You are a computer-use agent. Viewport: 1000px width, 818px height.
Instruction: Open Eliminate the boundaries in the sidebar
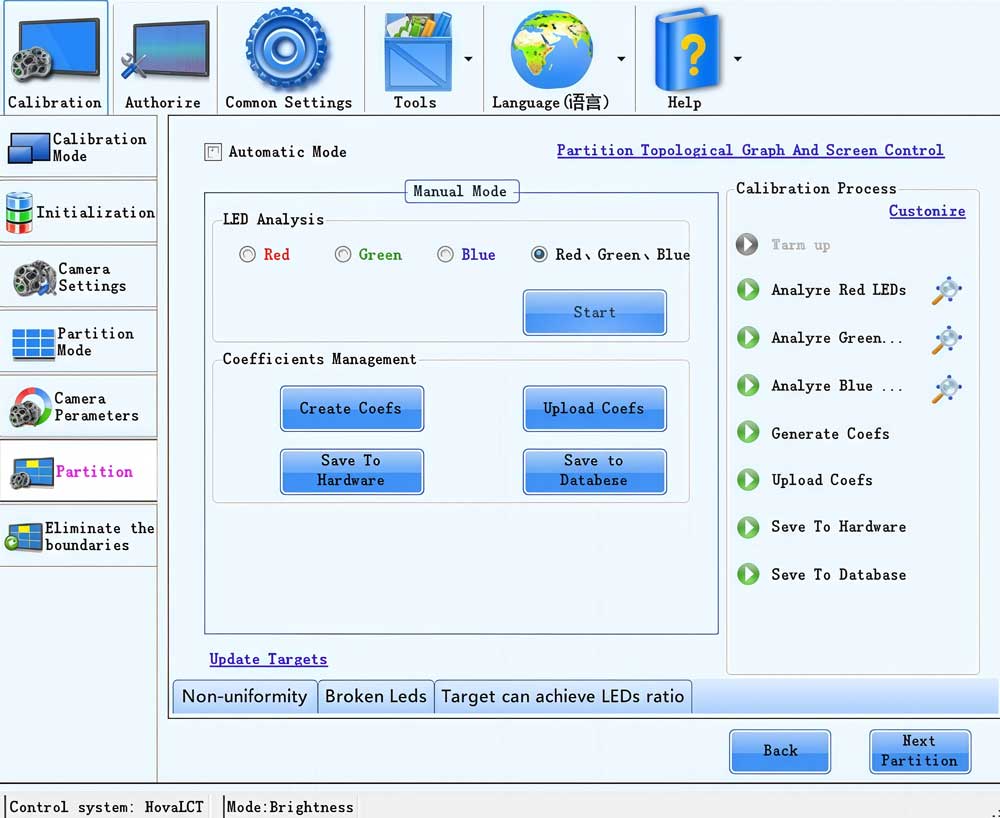pos(78,536)
